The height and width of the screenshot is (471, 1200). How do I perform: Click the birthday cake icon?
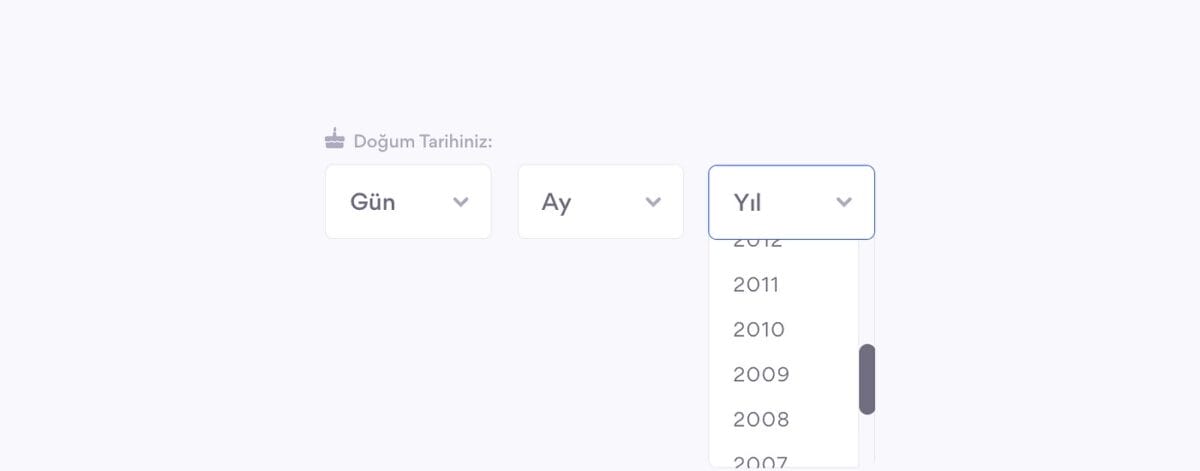[x=335, y=139]
